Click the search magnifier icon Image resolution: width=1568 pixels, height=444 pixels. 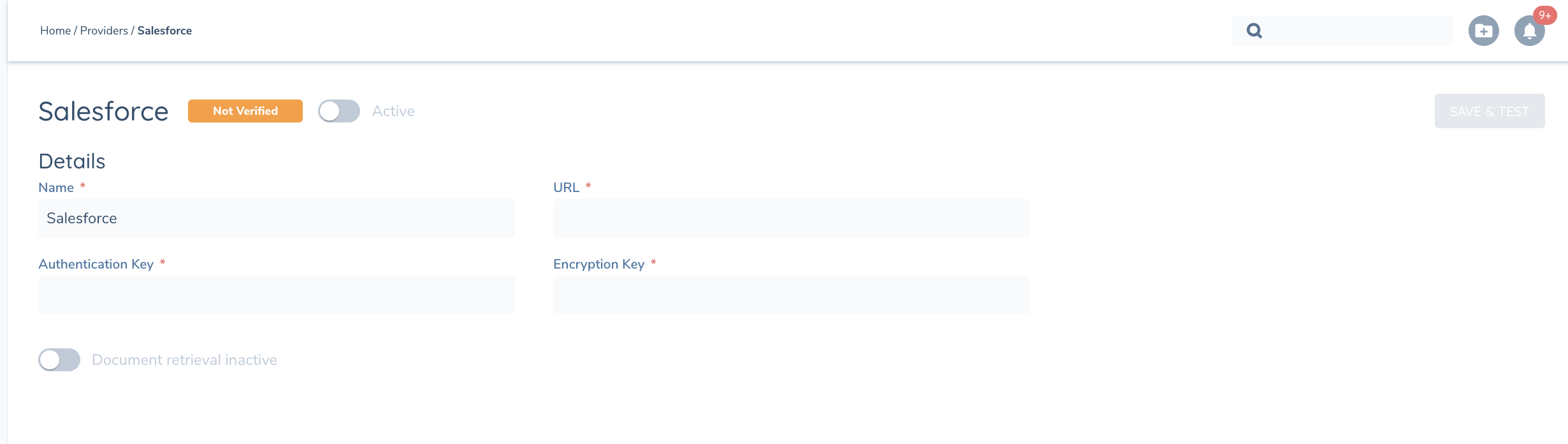[x=1254, y=31]
